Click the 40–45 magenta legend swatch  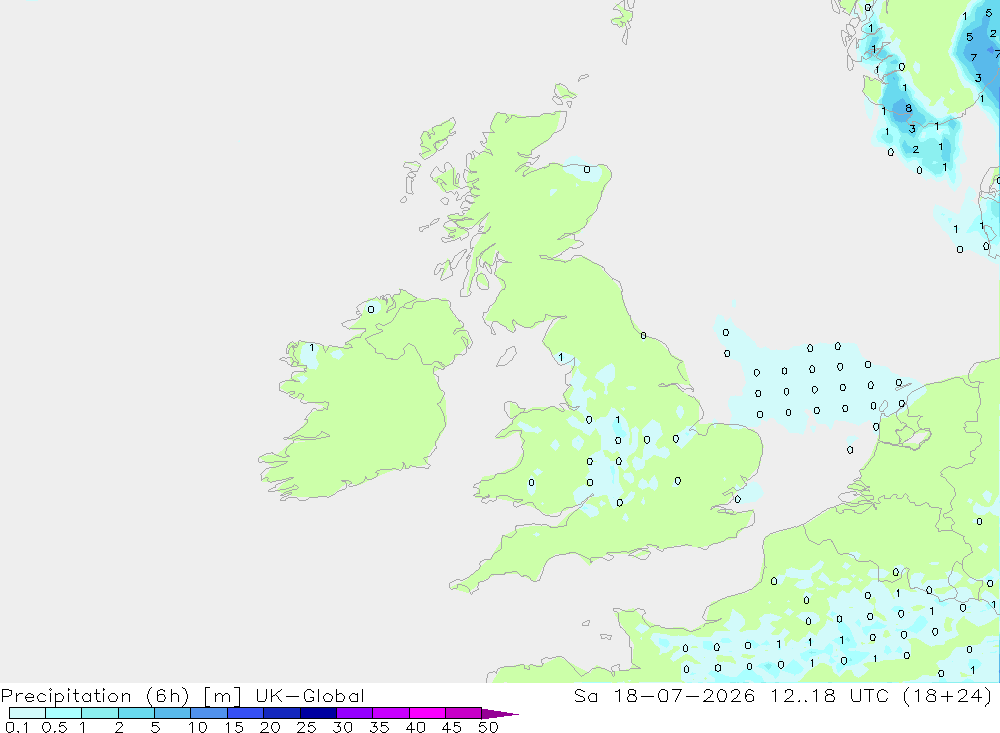[427, 713]
